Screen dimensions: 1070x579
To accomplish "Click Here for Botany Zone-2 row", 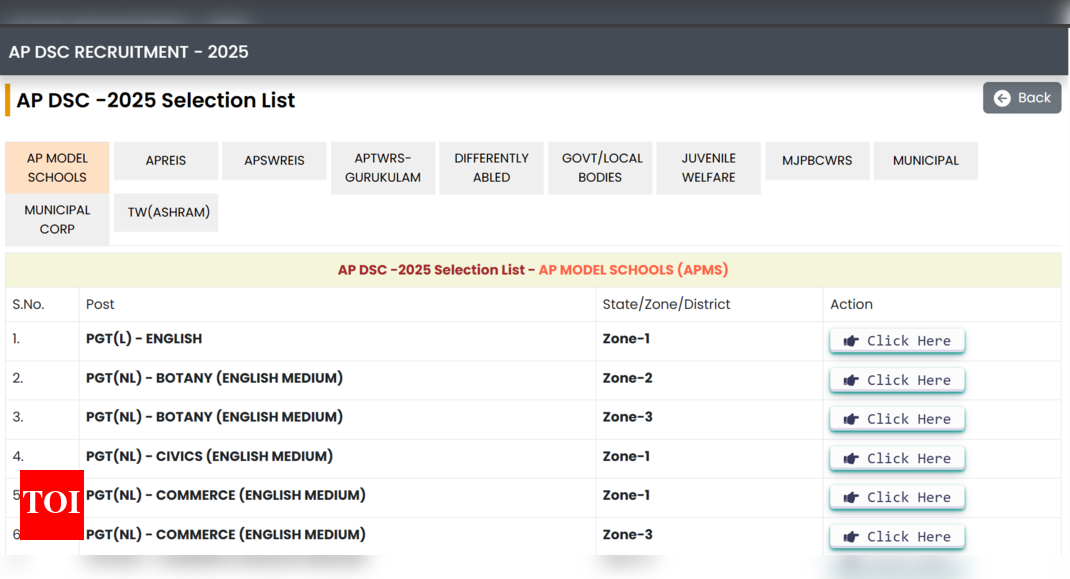I will point(897,380).
